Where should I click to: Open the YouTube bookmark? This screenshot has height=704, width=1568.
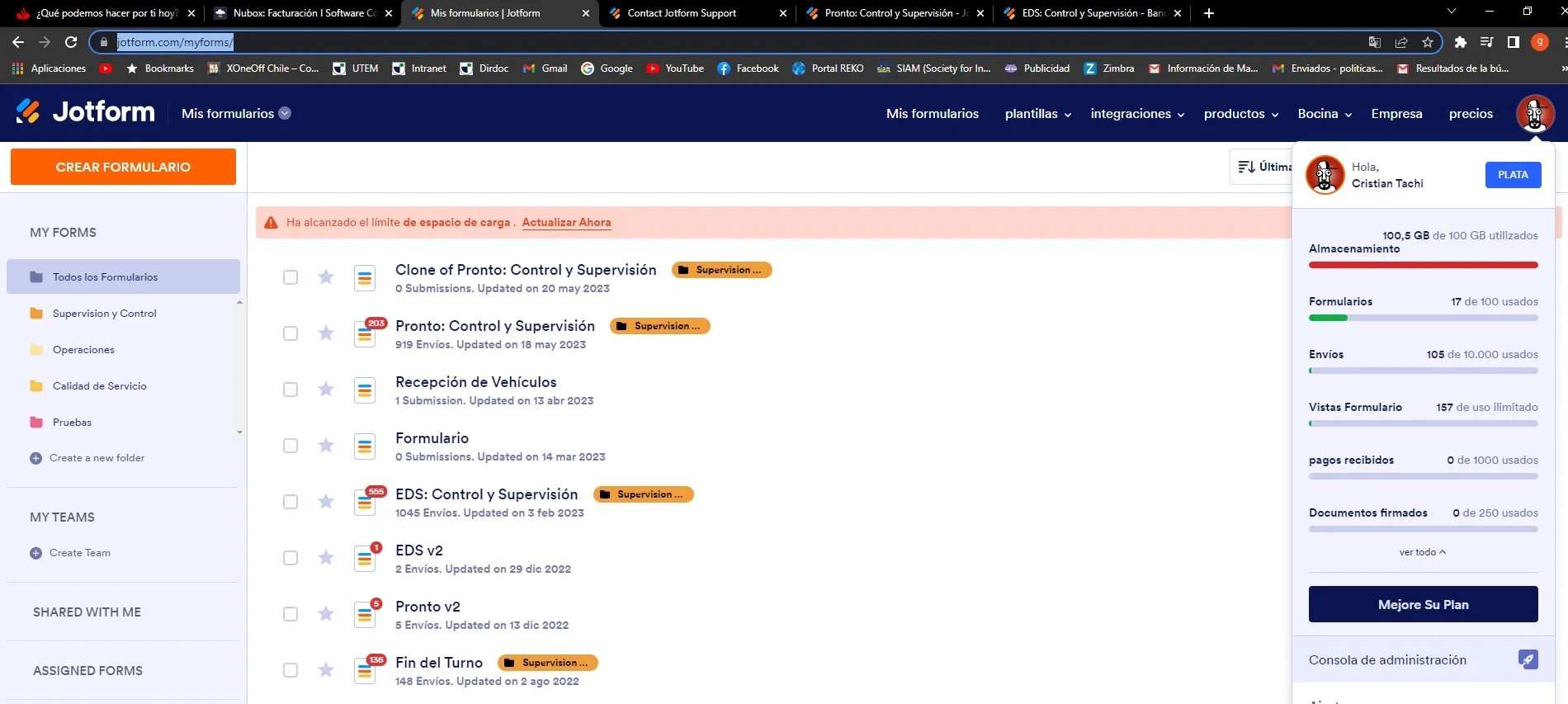675,69
